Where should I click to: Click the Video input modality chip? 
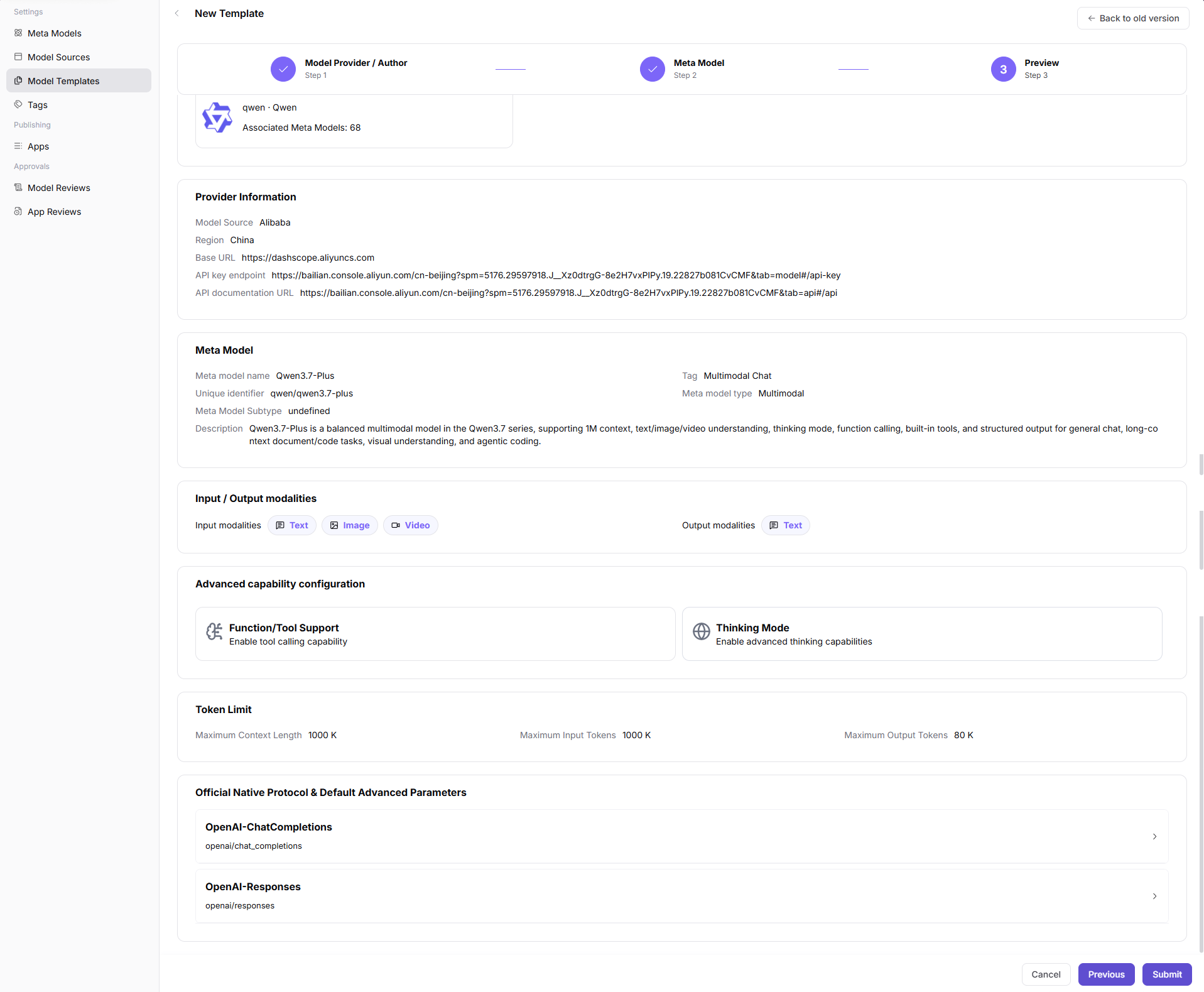pyautogui.click(x=411, y=525)
